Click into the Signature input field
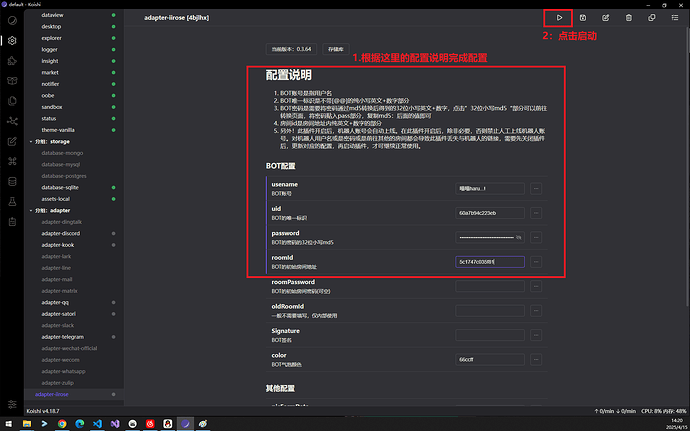The height and width of the screenshot is (431, 690). pyautogui.click(x=490, y=335)
